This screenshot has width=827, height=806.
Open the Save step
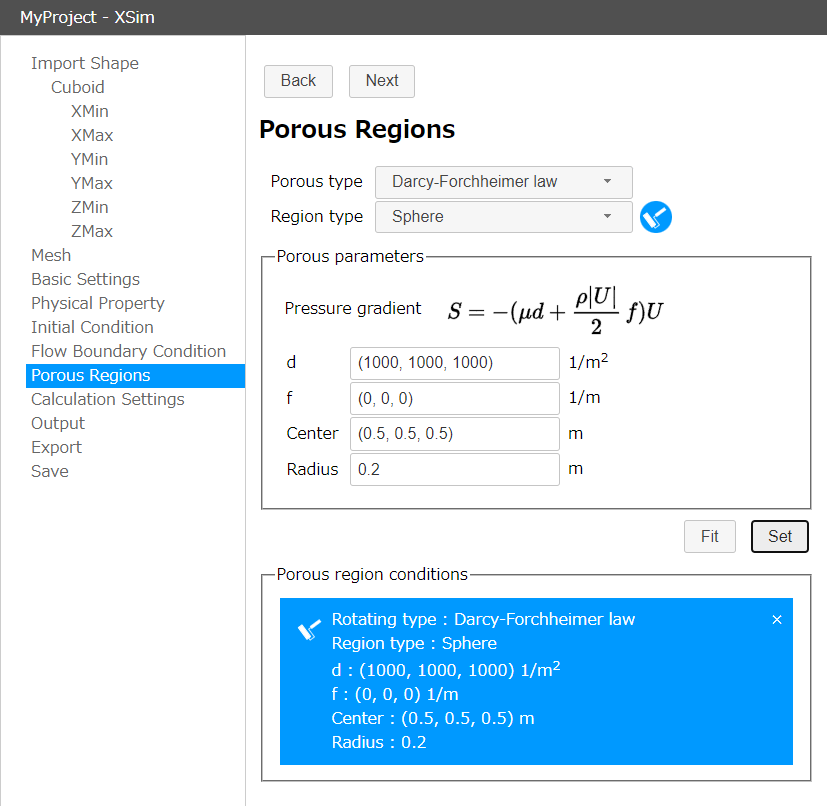pos(50,472)
